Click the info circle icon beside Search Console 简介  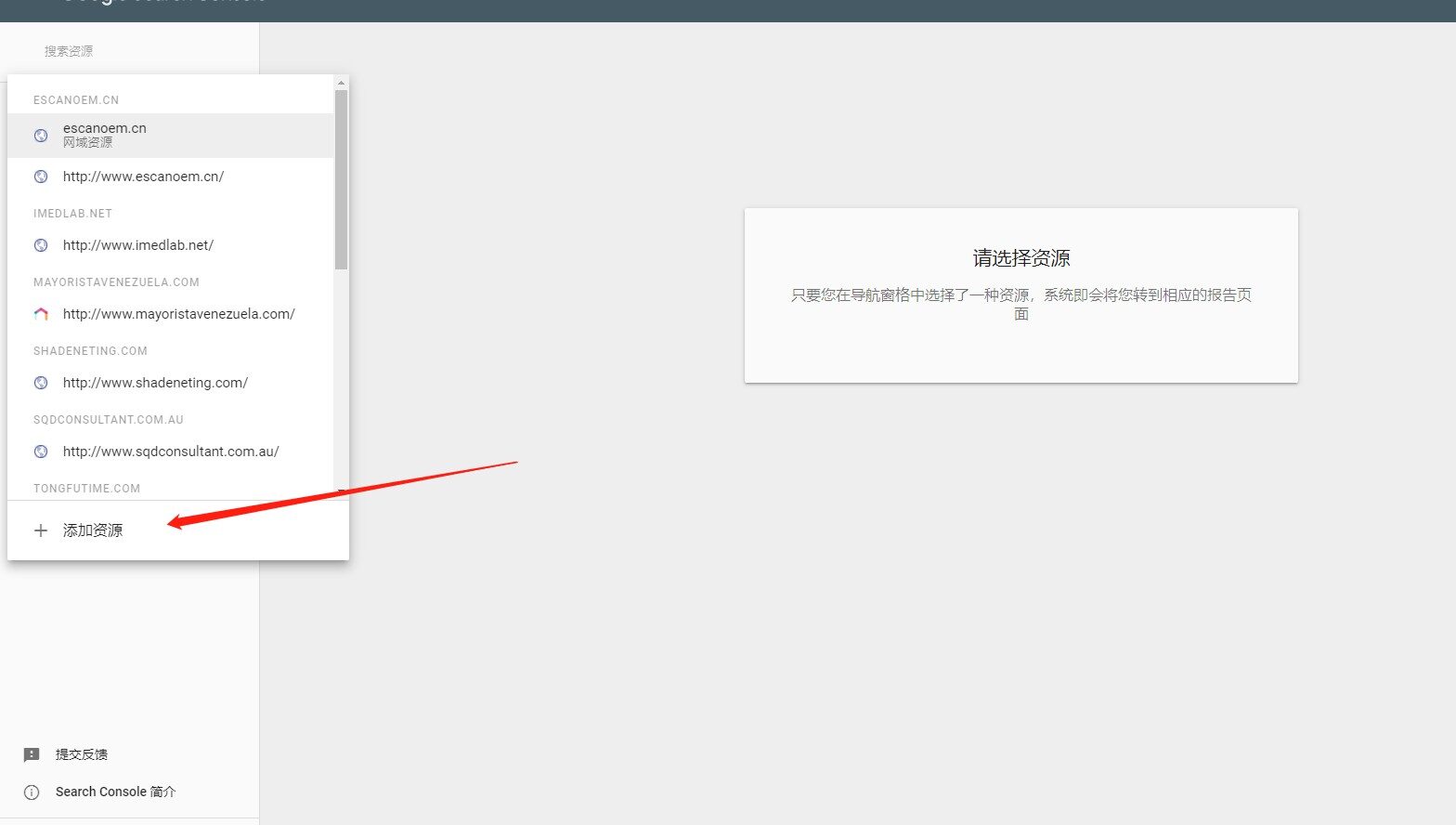(32, 792)
